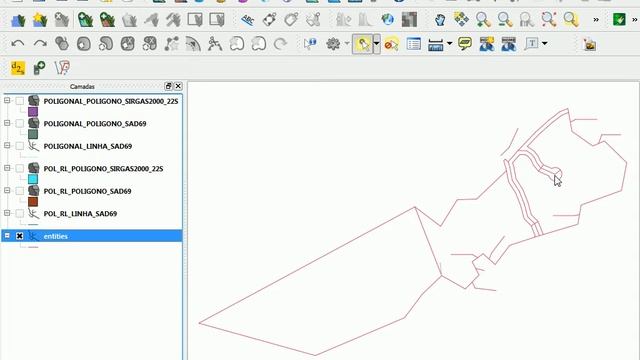
Task: Select the POLIGONAL_POLIGONO_SAD69 layer name
Action: 95,124
